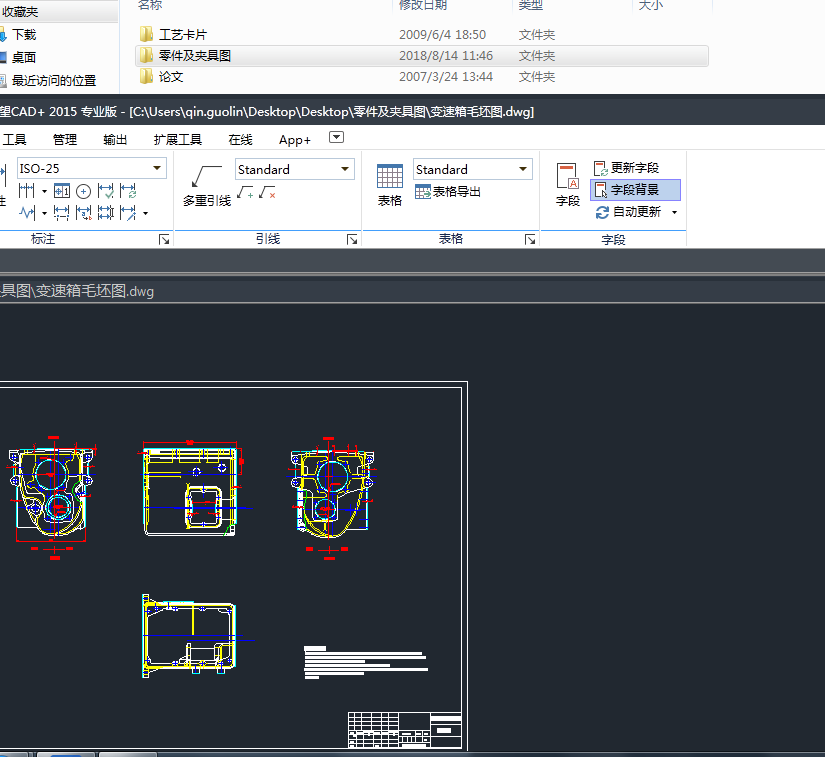This screenshot has width=825, height=757.
Task: Open the dimension edit dropdown arrow
Action: (x=145, y=214)
